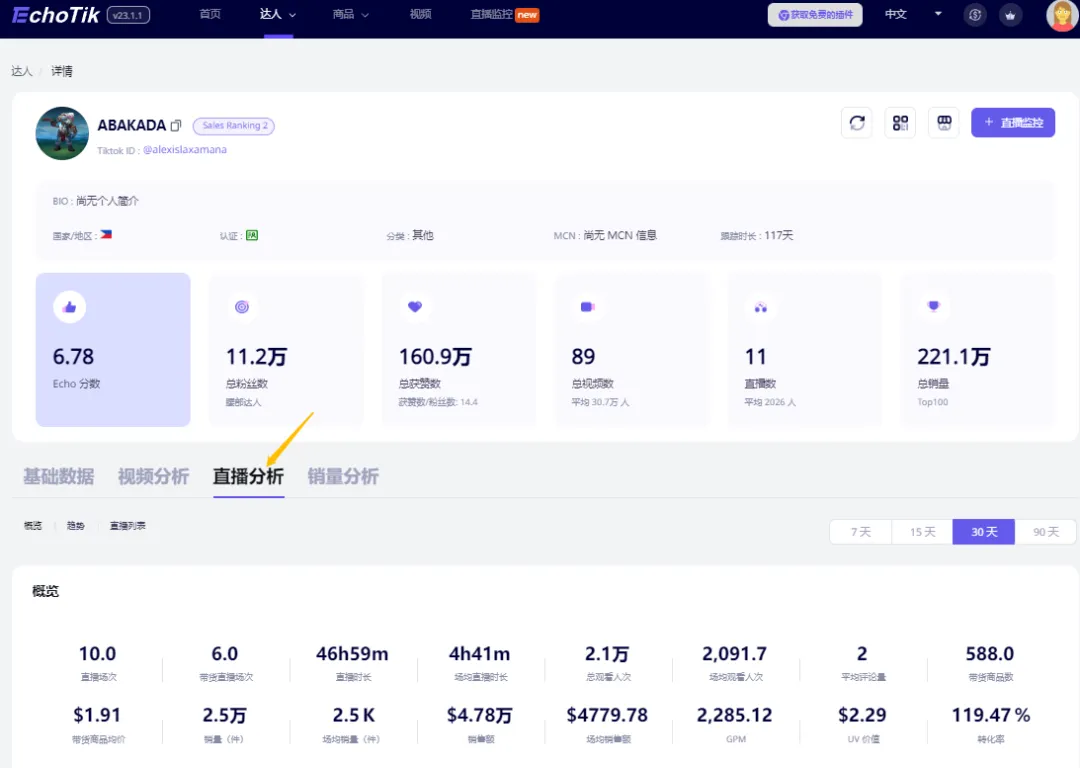Click the sales icon above 221.1万

pyautogui.click(x=933, y=306)
